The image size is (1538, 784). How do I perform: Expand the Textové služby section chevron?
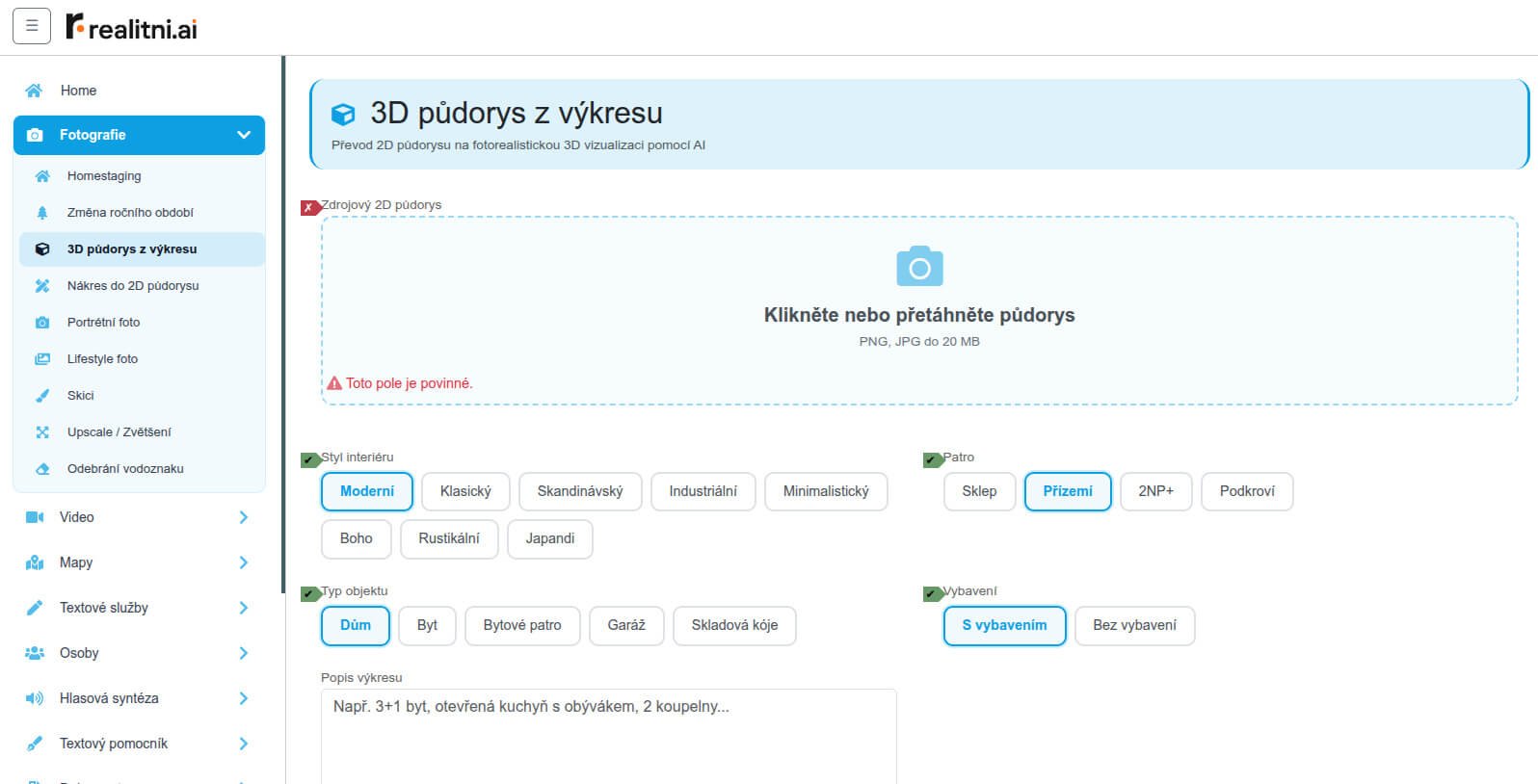click(244, 608)
